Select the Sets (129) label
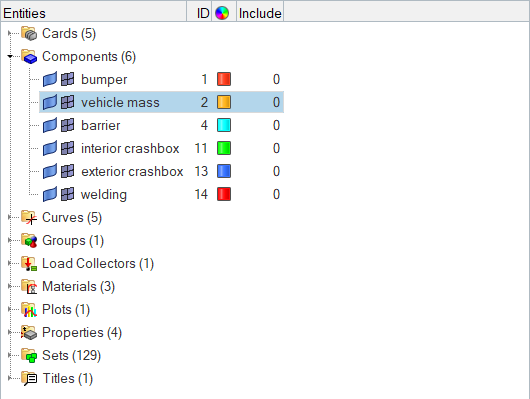 click(72, 355)
